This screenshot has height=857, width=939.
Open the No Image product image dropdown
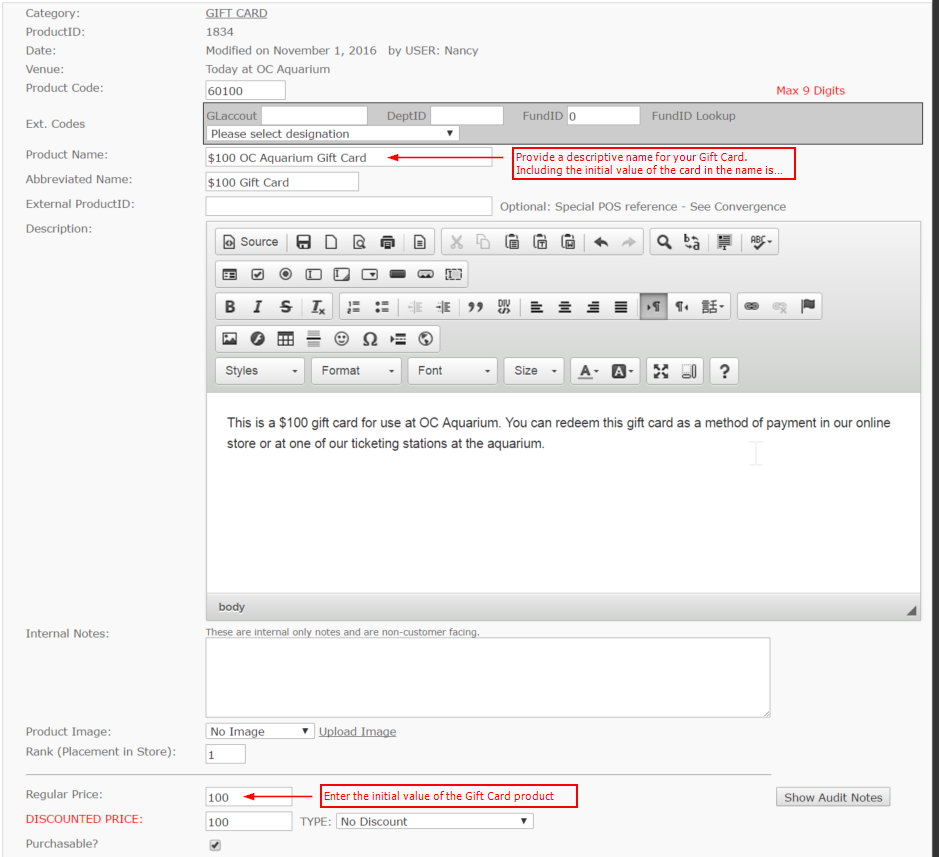pyautogui.click(x=260, y=731)
